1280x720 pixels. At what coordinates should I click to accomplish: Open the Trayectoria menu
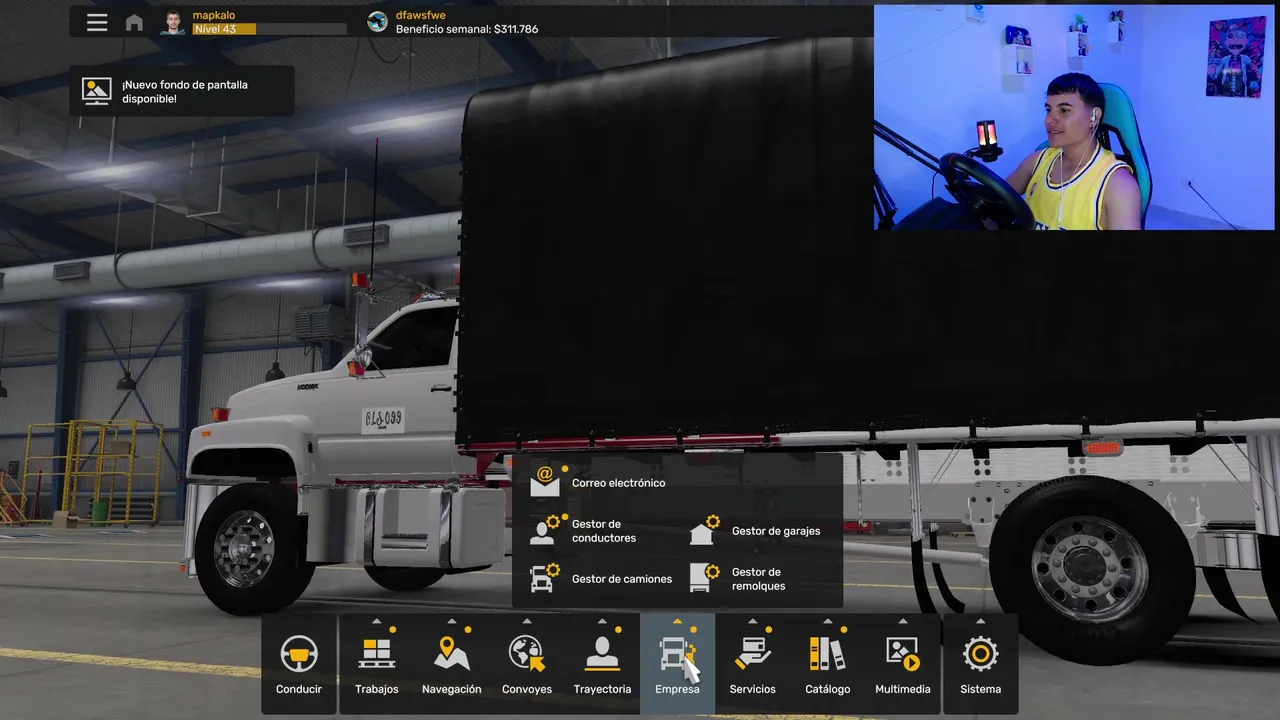click(602, 664)
